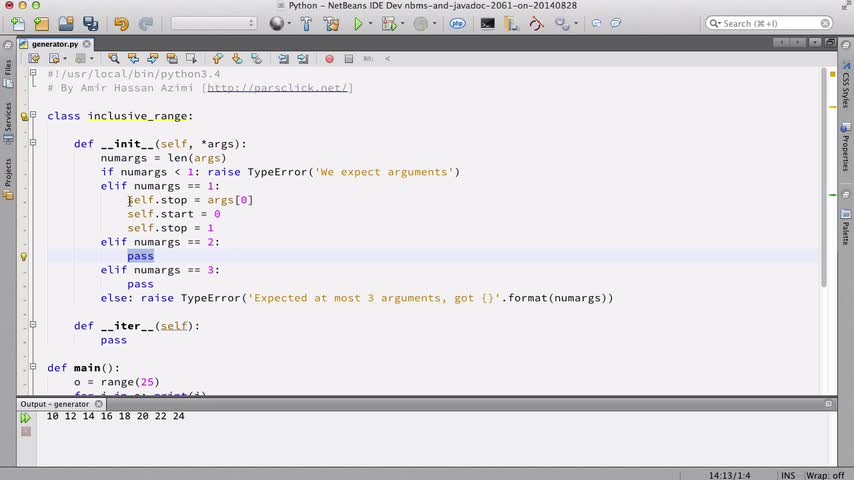
Task: Select the generator.py editor tab
Action: 54,44
